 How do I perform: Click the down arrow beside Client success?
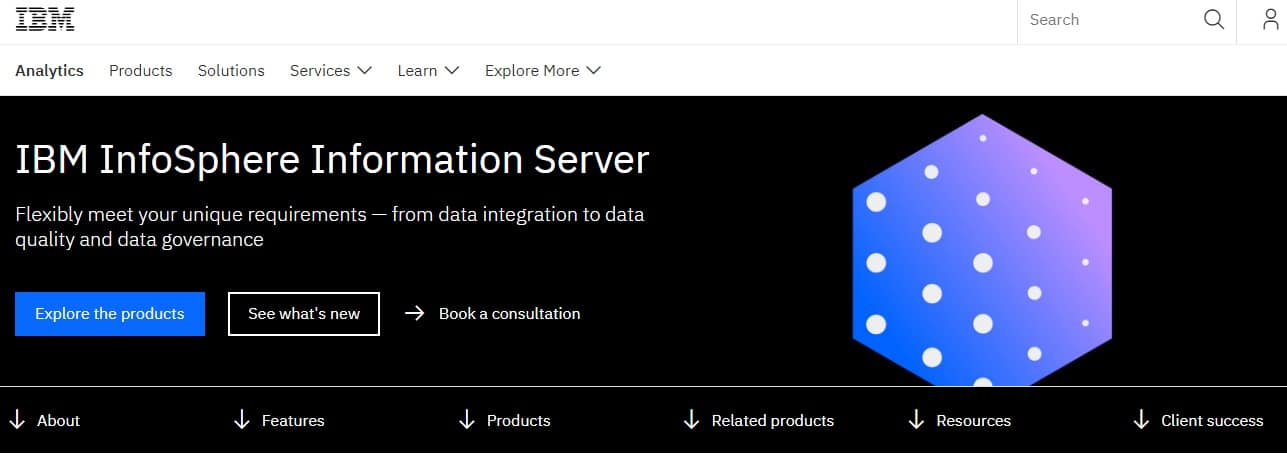tap(1141, 420)
